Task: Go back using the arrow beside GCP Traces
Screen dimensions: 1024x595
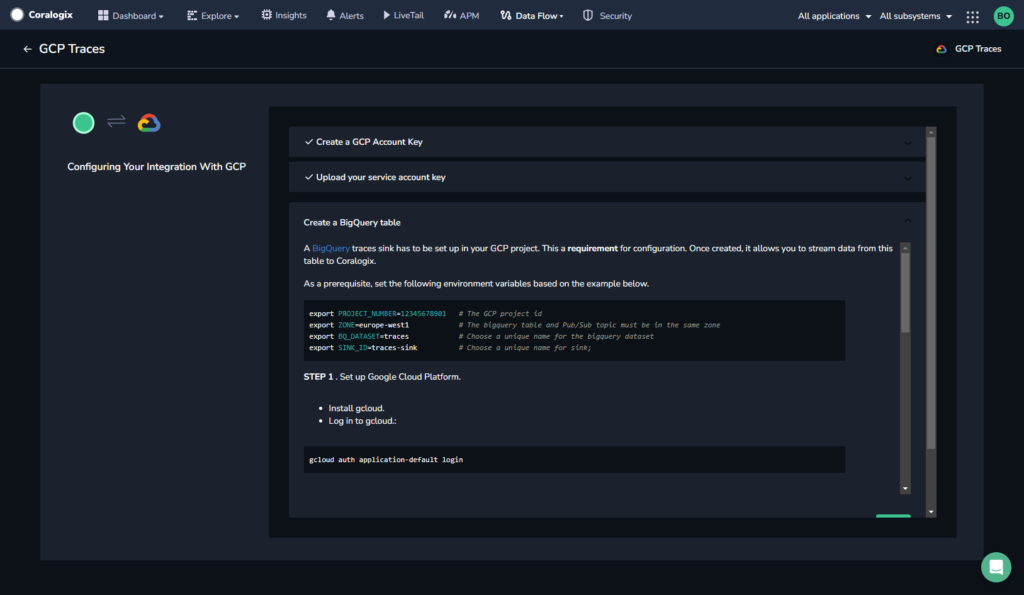Action: (27, 49)
